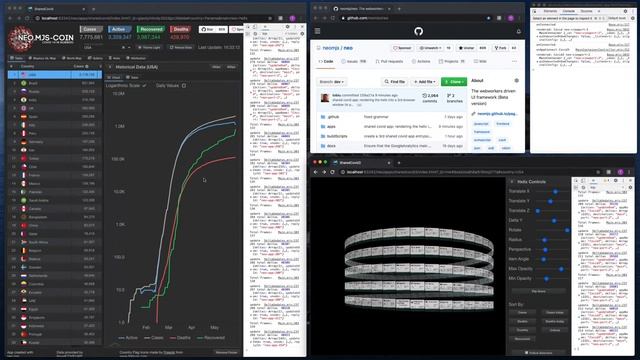Click the committer avatar thumbnail
The image size is (640, 360).
coord(325,98)
